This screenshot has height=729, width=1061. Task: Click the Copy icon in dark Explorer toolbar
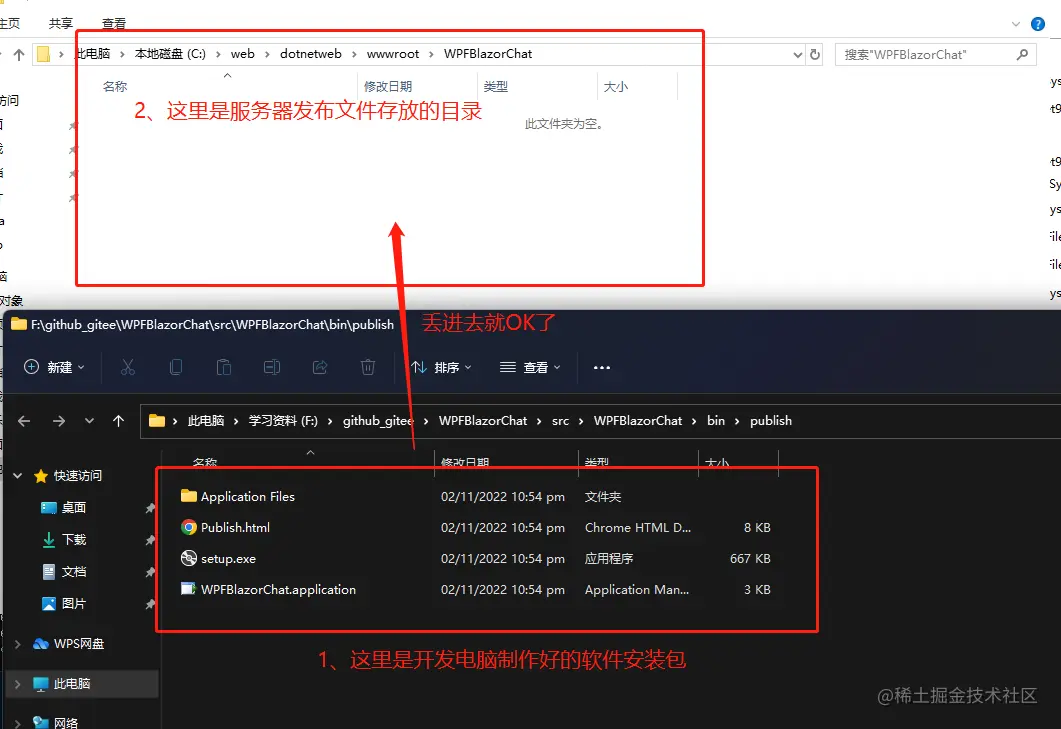point(176,367)
